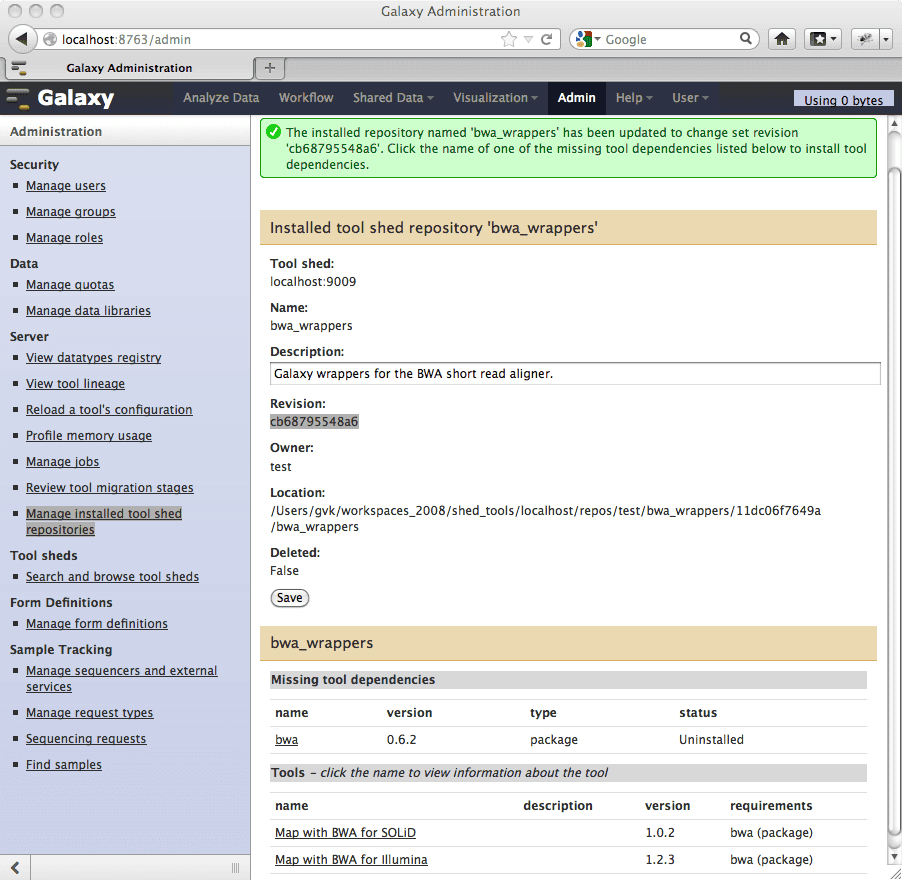Click the search magnifier icon
The width and height of the screenshot is (902, 880).
pos(746,39)
